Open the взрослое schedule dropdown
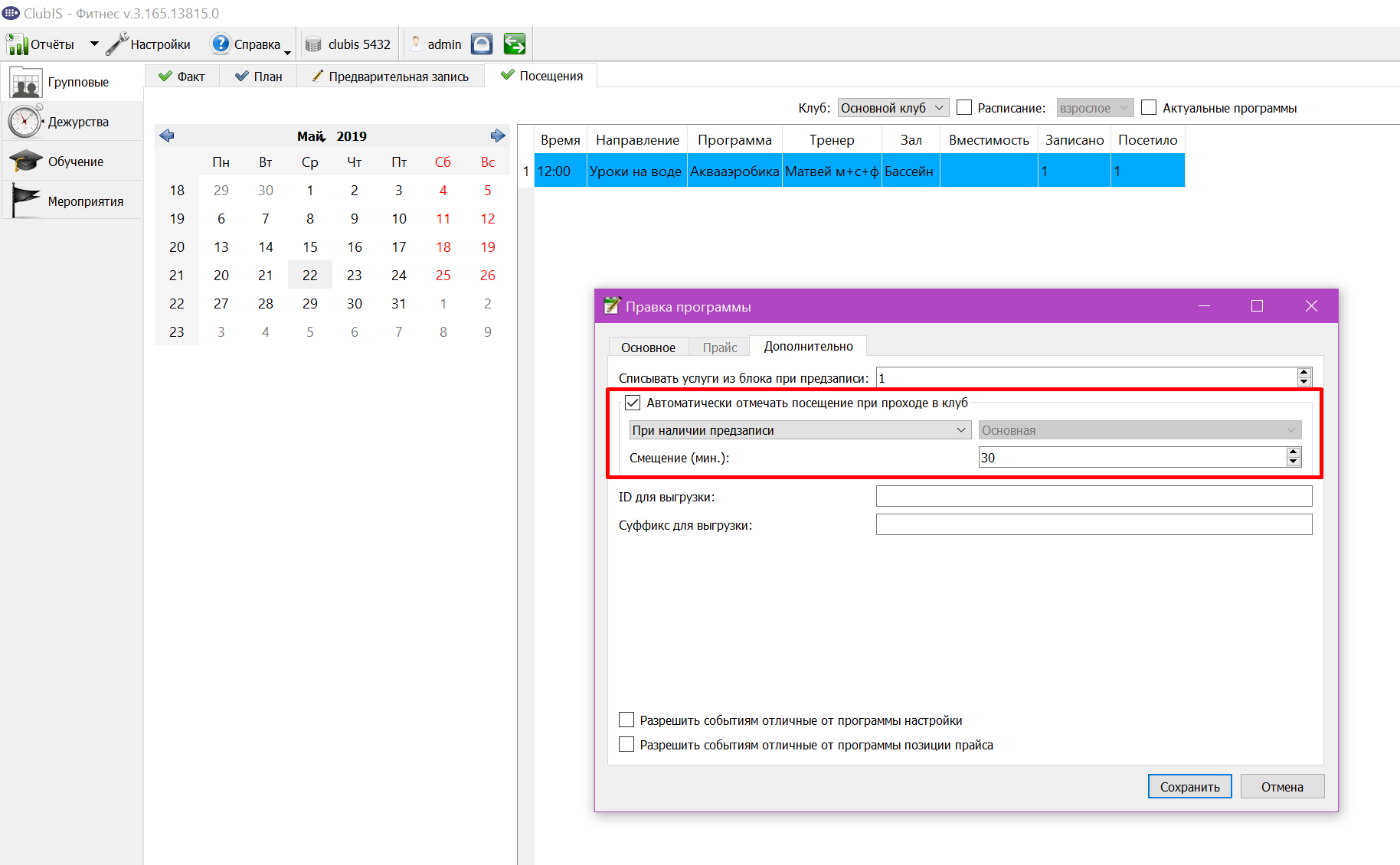Image resolution: width=1400 pixels, height=865 pixels. coord(1094,108)
